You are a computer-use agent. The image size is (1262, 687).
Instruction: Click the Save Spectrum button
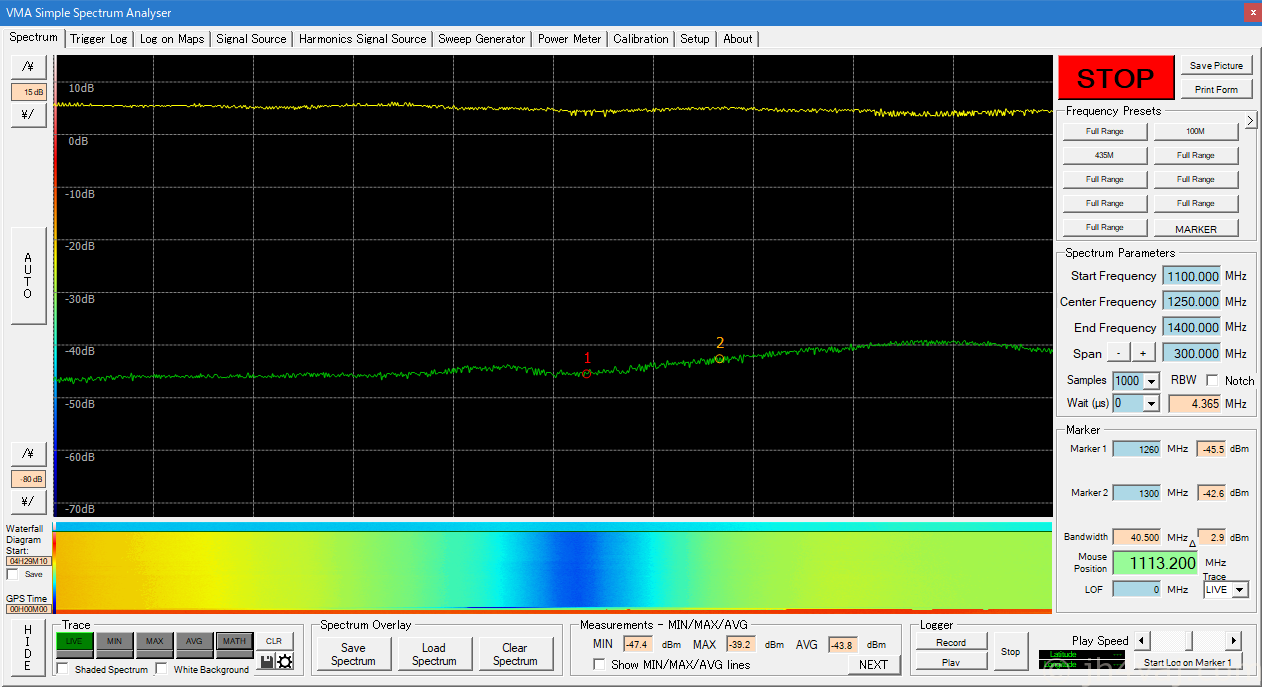click(353, 654)
